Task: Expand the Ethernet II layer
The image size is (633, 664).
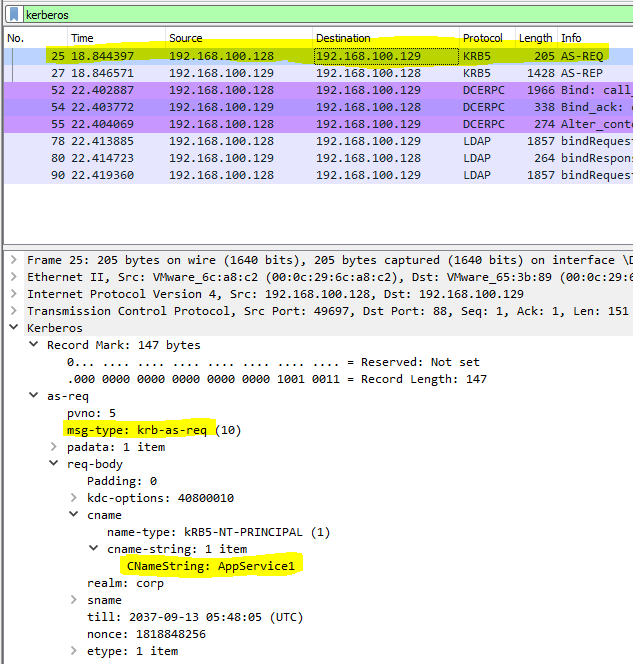Action: [12, 277]
